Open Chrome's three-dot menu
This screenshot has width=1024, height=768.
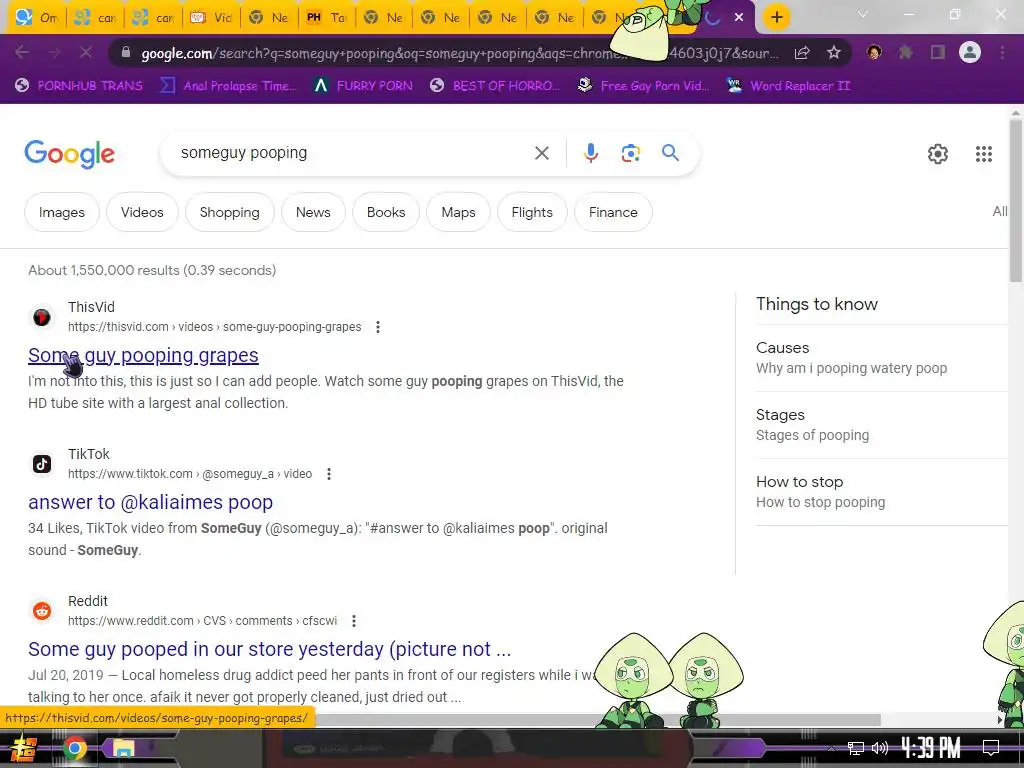pyautogui.click(x=1002, y=52)
